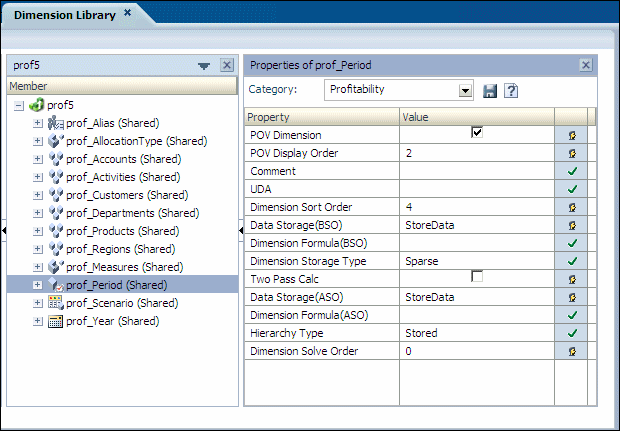Enable the Two Pass Calc checkbox
The image size is (620, 431).
tap(477, 276)
